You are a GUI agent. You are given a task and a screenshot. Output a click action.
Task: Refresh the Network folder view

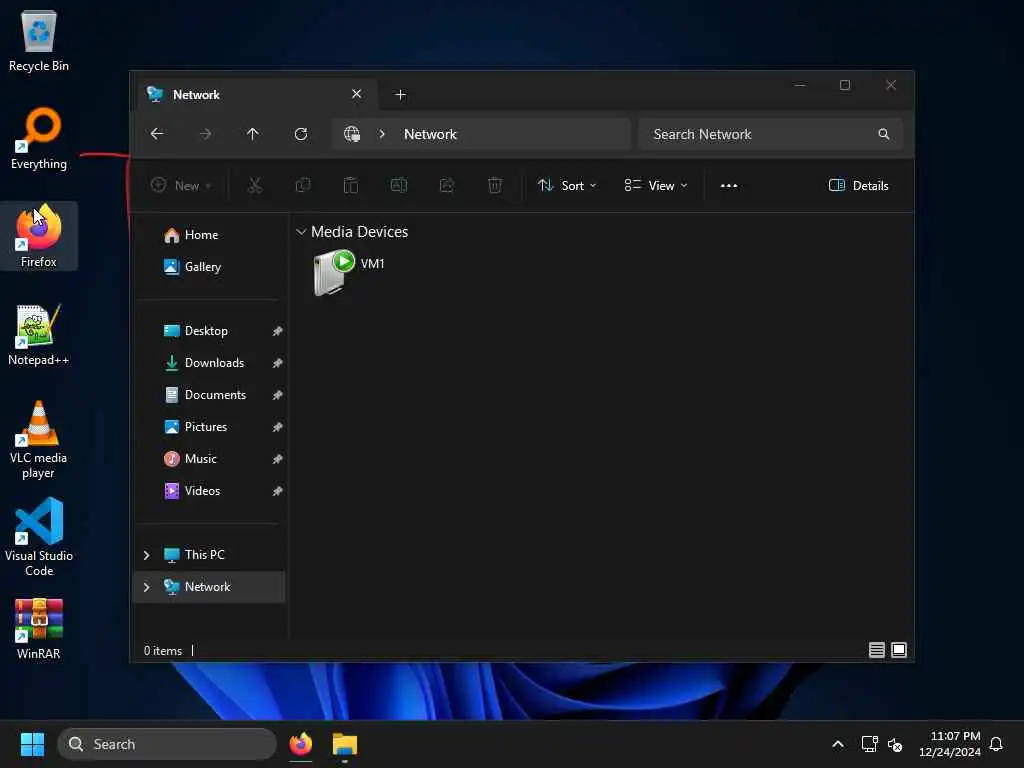pyautogui.click(x=301, y=134)
